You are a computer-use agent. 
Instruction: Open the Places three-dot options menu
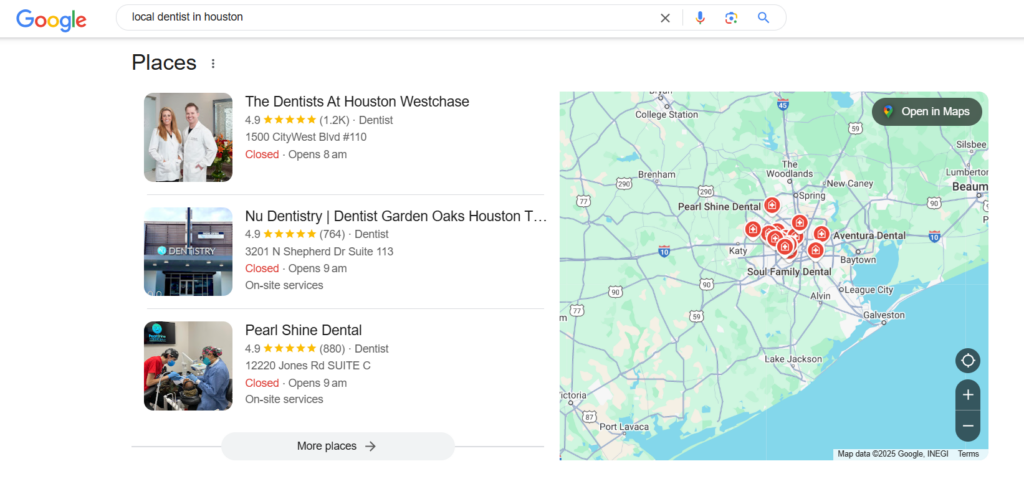(213, 63)
